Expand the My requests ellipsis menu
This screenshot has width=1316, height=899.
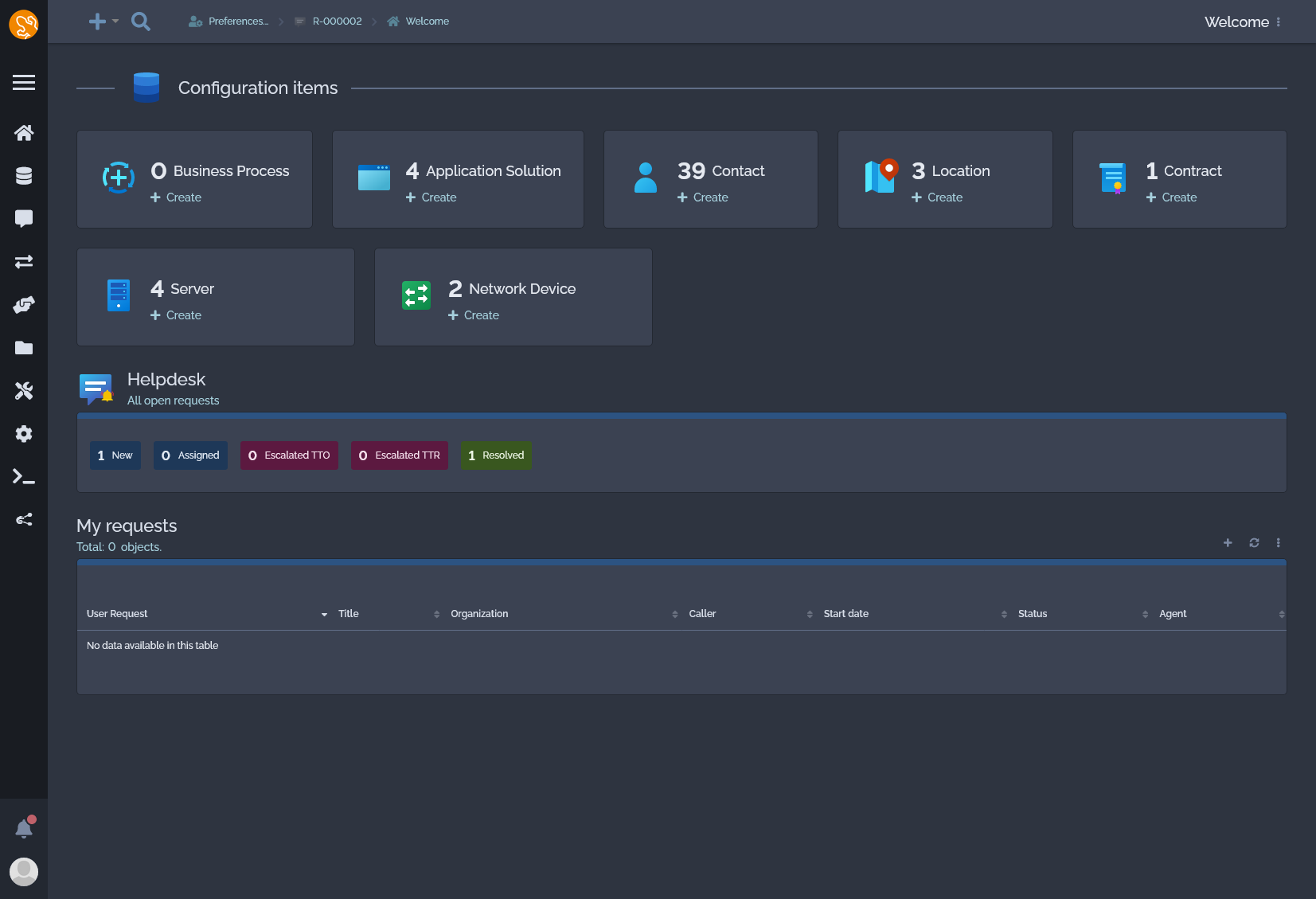tap(1279, 542)
